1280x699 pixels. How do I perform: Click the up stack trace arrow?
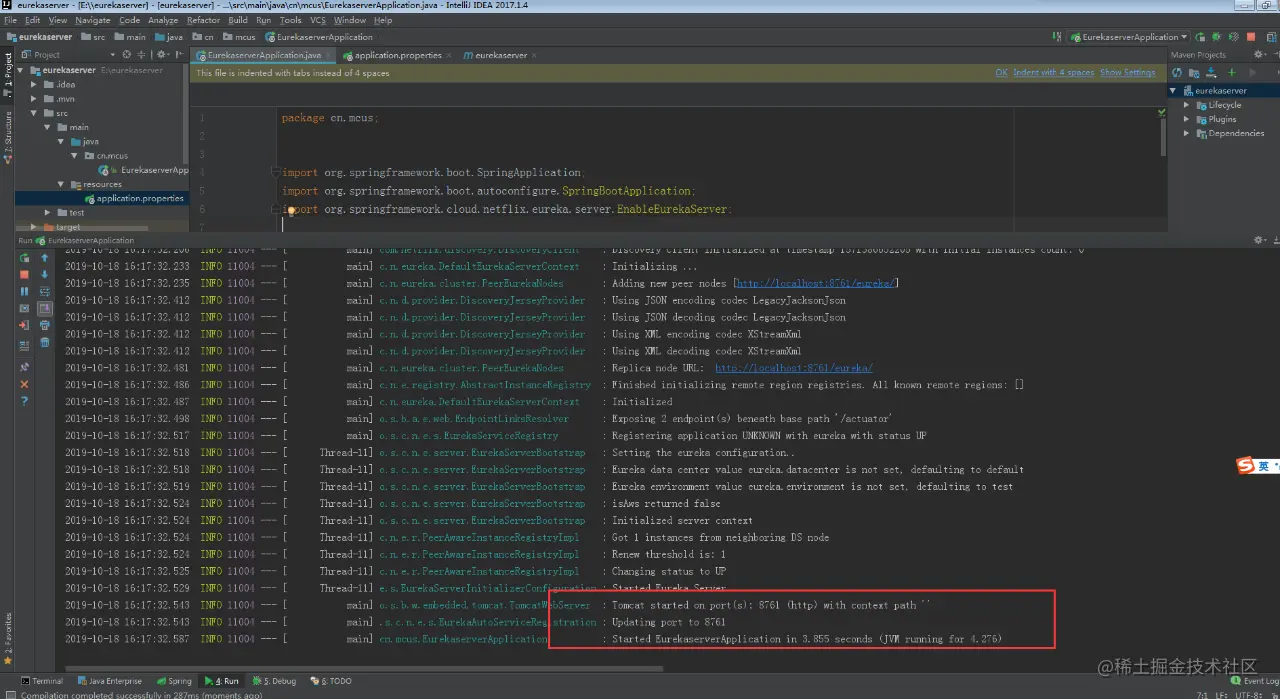[45, 257]
